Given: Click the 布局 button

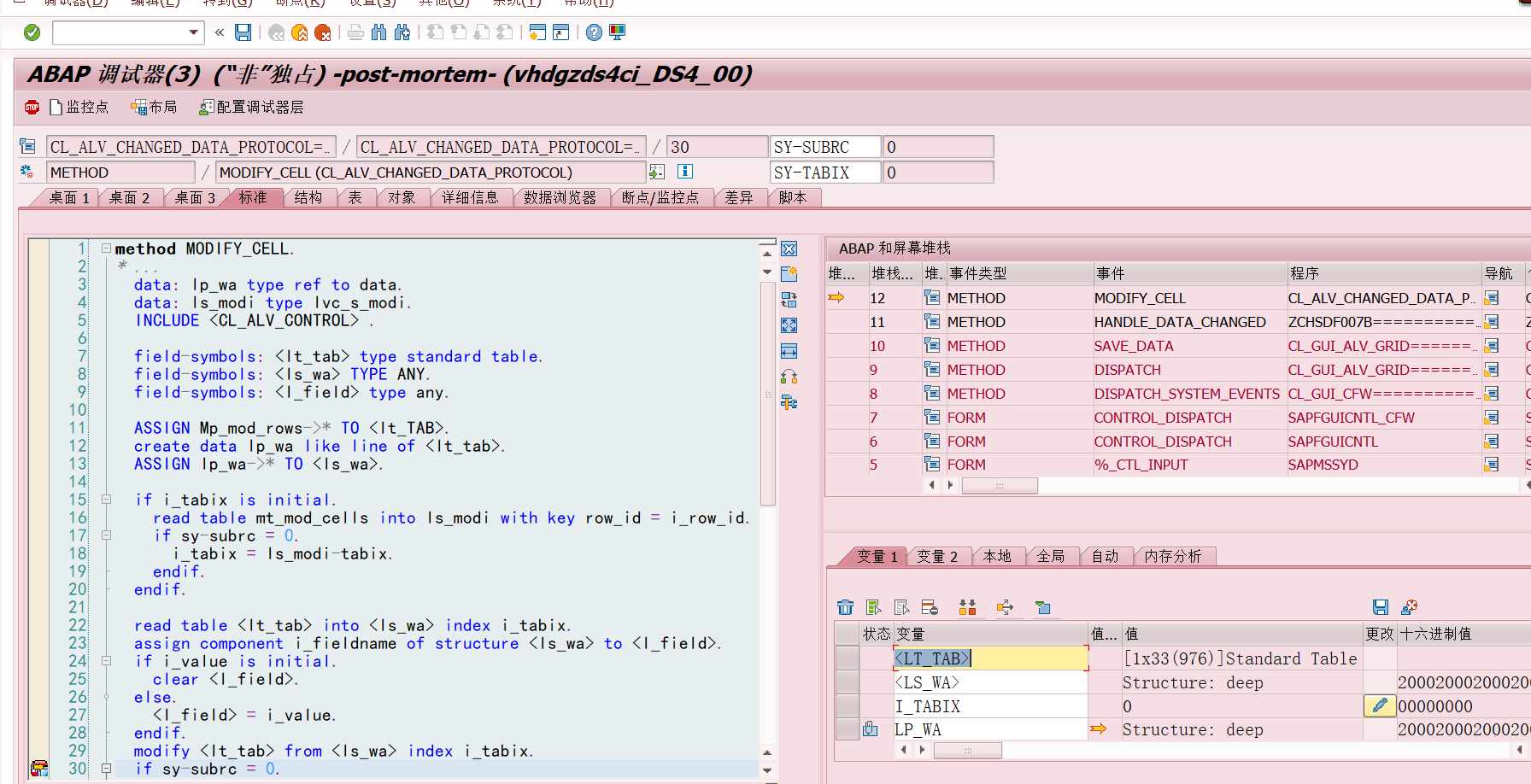Looking at the screenshot, I should coord(154,107).
